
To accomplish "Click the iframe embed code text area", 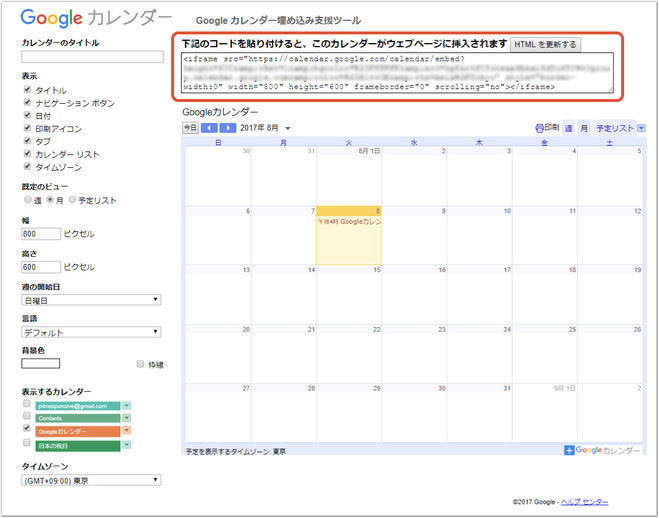I will coord(398,73).
